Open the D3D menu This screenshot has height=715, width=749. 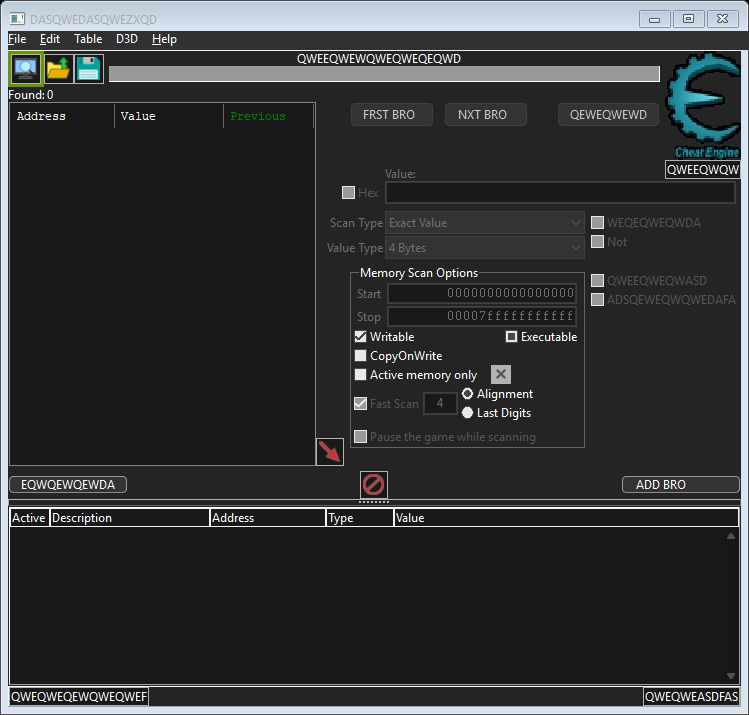click(x=127, y=39)
